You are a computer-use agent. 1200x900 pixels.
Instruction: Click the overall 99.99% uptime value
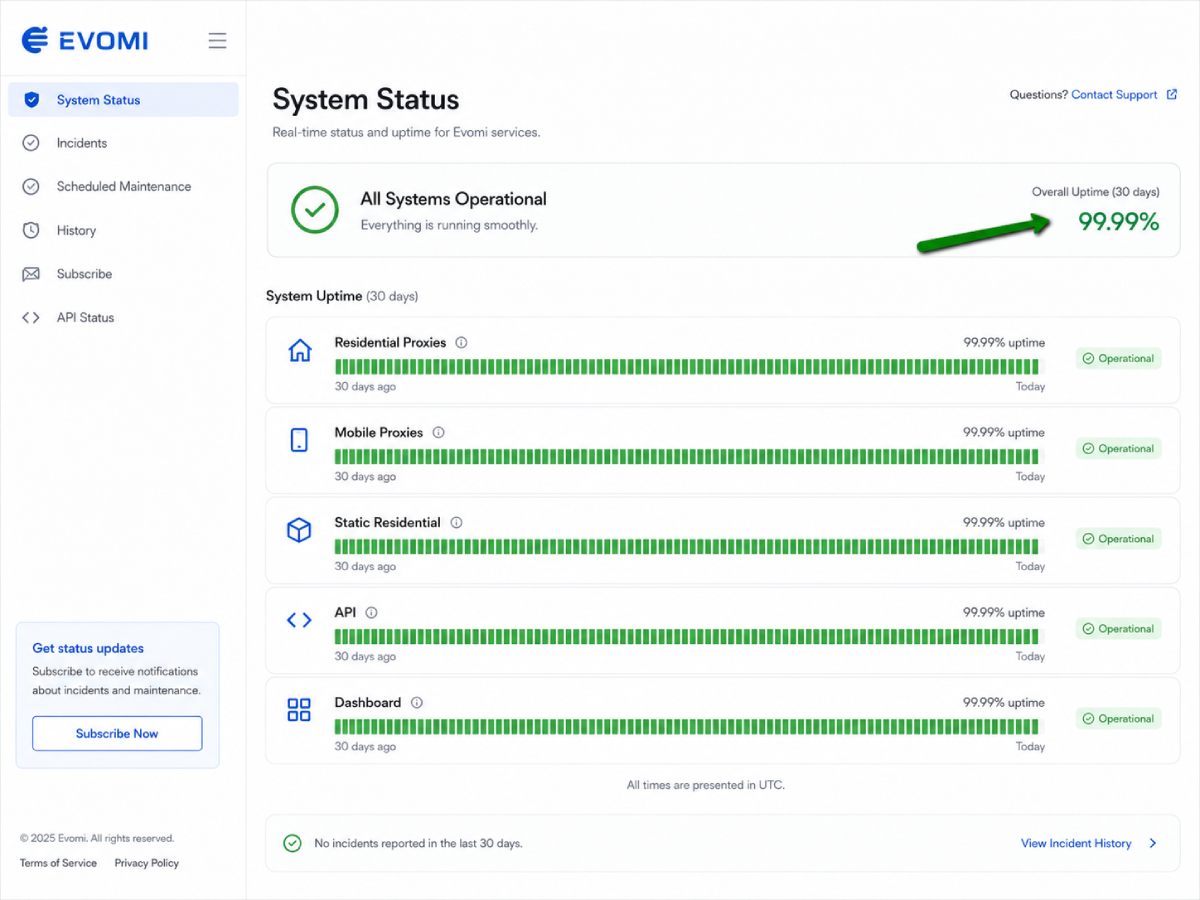pyautogui.click(x=1118, y=222)
